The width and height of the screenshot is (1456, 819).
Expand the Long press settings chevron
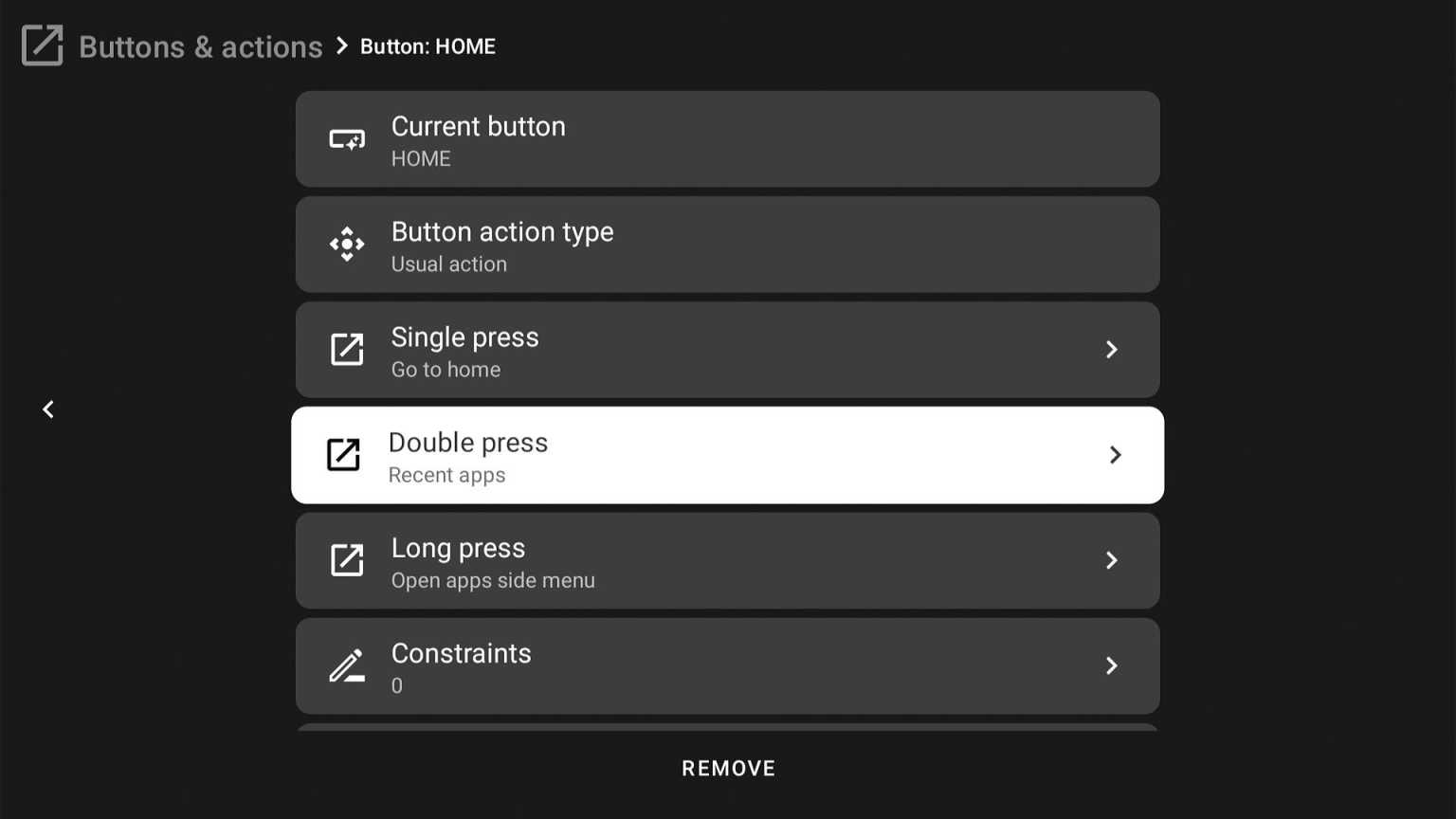(x=1111, y=560)
